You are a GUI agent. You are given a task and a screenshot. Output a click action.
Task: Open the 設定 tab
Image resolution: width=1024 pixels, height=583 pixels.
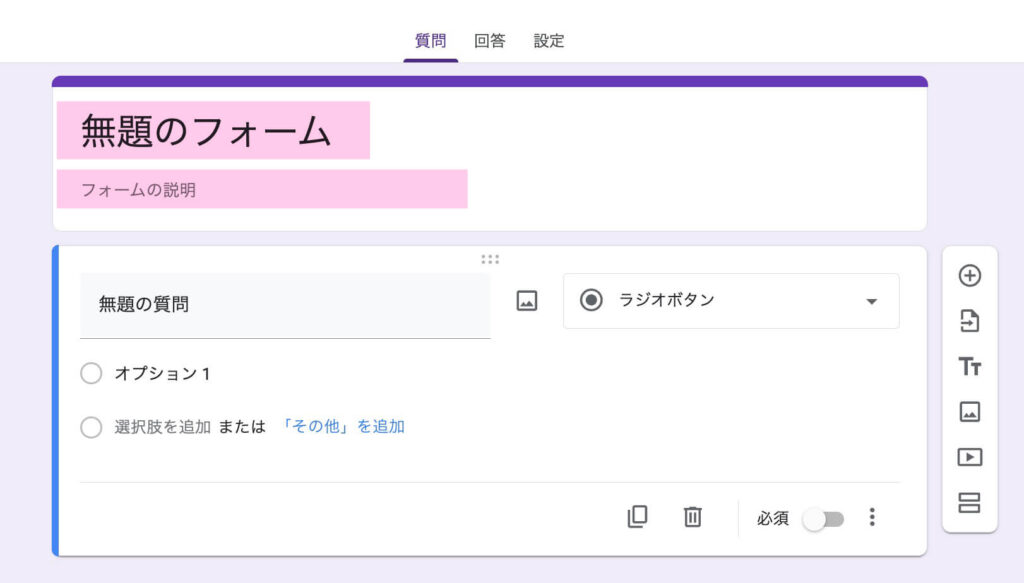(x=548, y=41)
